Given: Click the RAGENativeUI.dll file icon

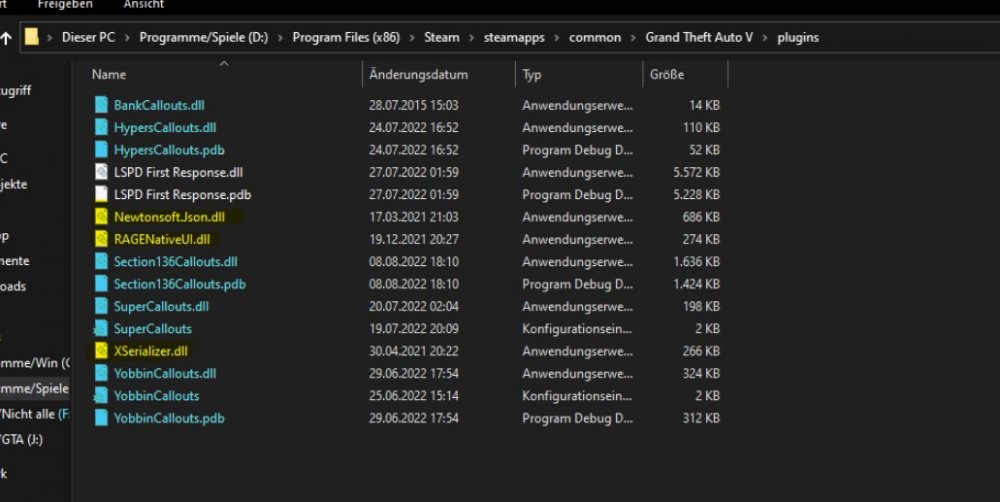Looking at the screenshot, I should 101,239.
